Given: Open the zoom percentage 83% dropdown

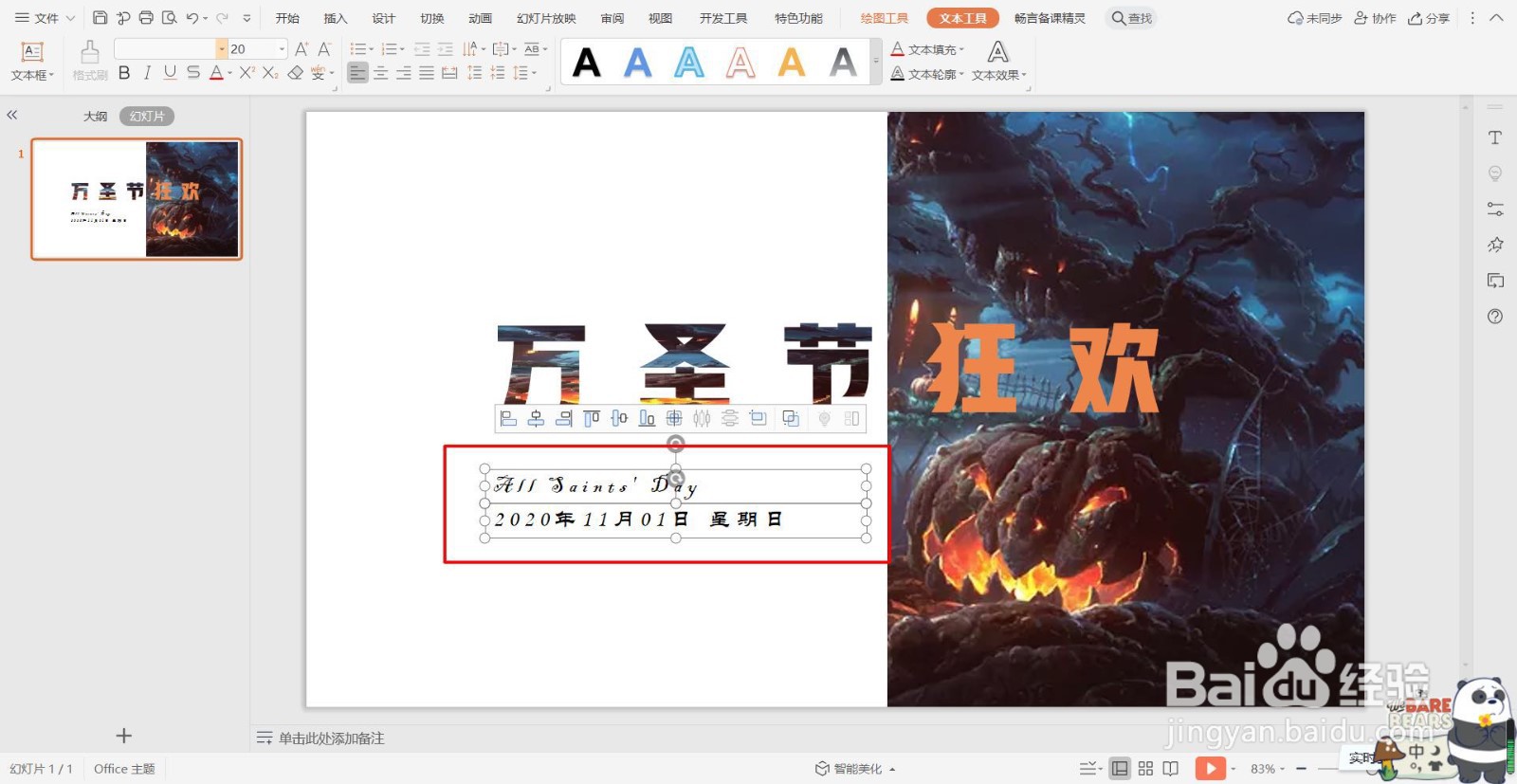Looking at the screenshot, I should (1268, 769).
